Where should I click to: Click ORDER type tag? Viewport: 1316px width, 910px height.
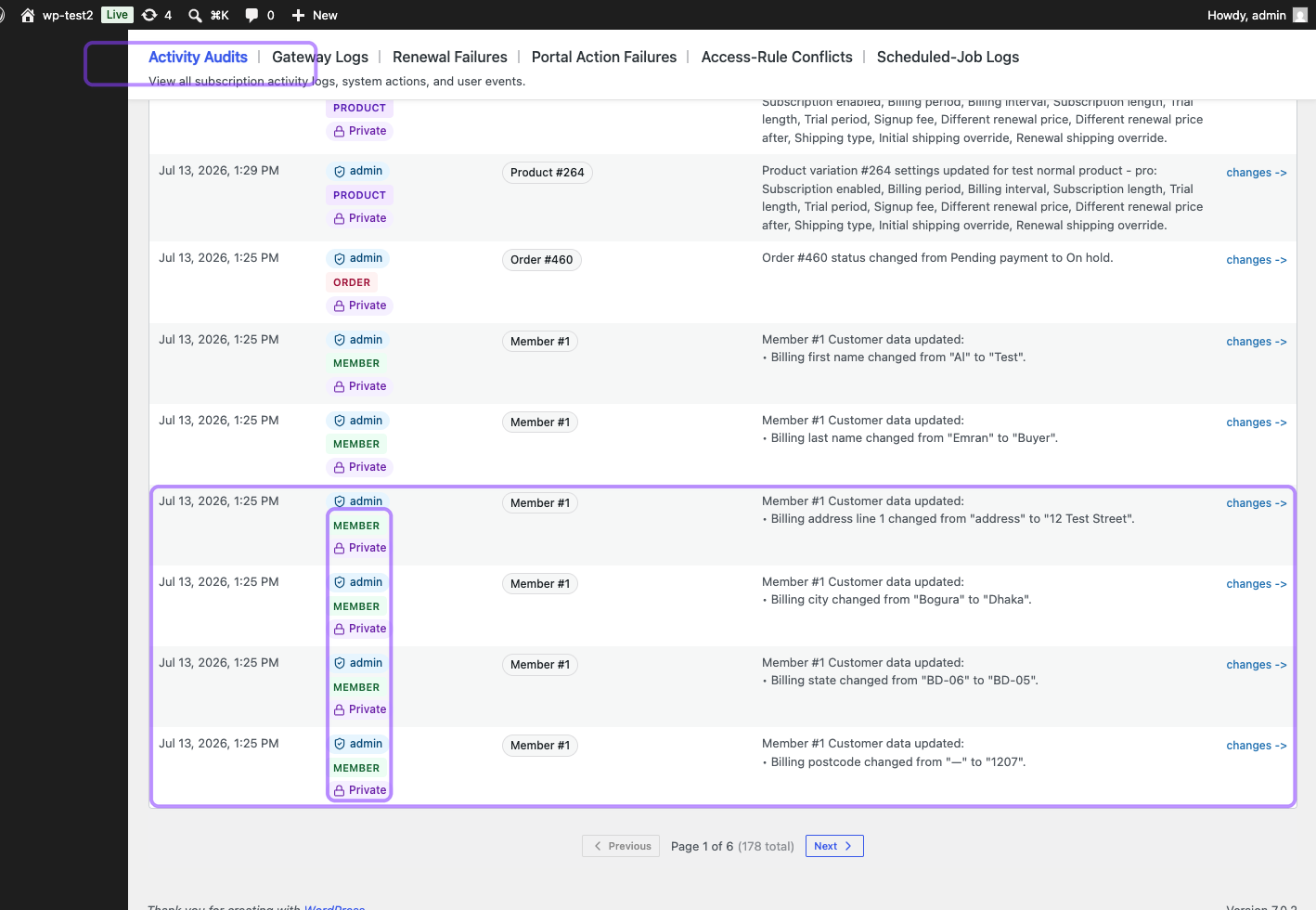352,282
